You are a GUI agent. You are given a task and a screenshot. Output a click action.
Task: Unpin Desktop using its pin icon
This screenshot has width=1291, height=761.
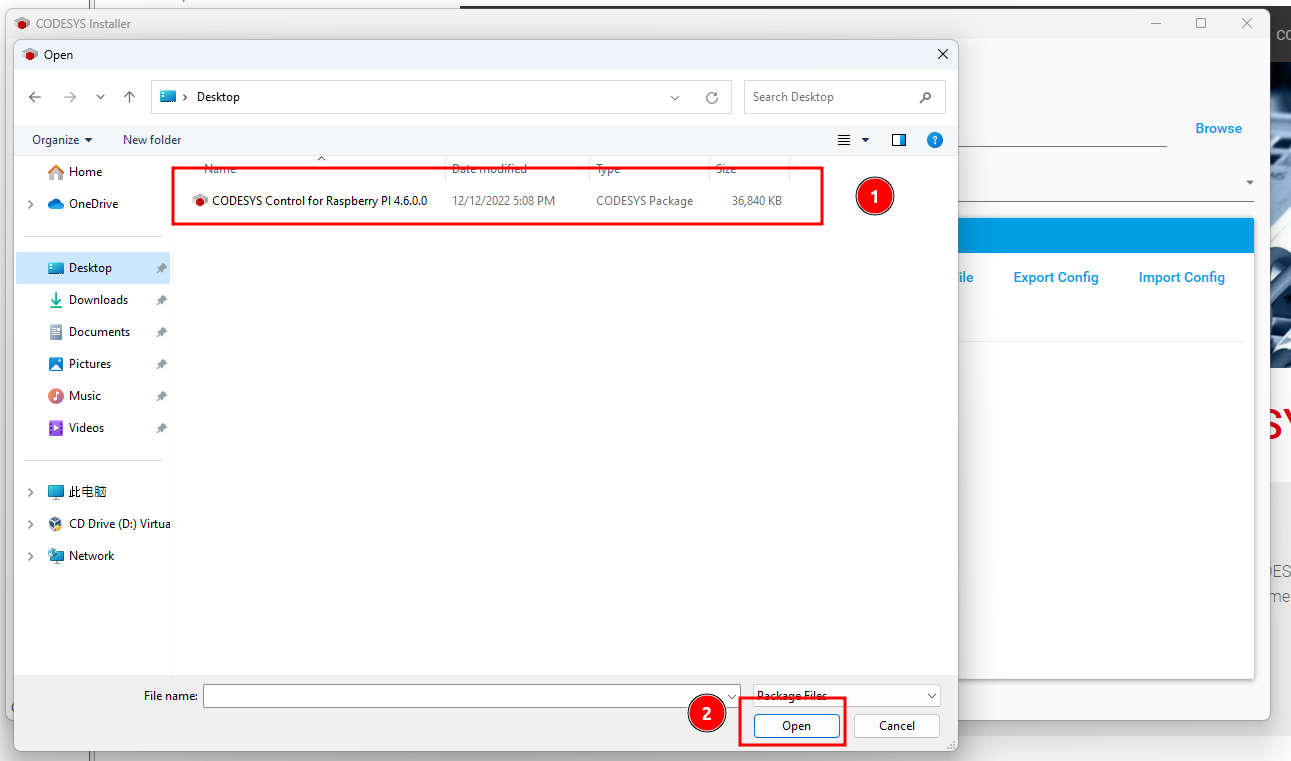pyautogui.click(x=161, y=268)
